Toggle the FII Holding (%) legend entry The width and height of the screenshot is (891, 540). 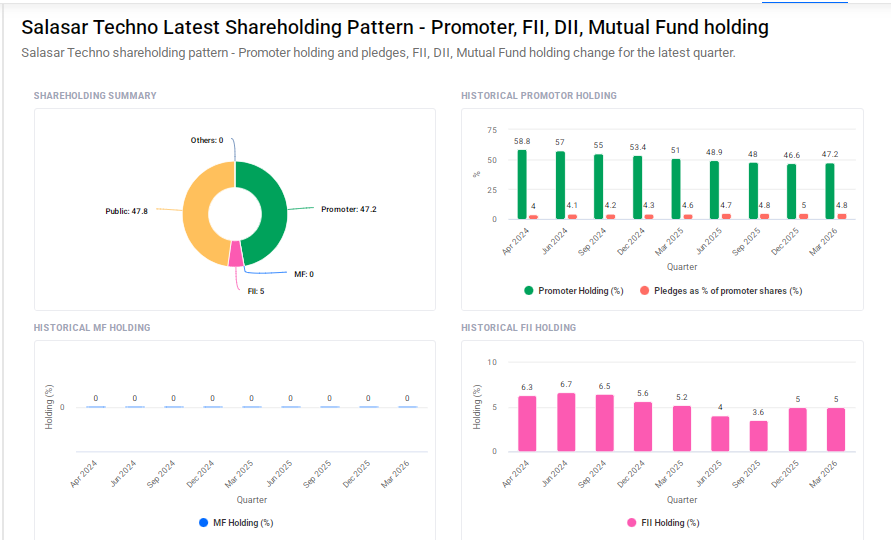tap(663, 522)
